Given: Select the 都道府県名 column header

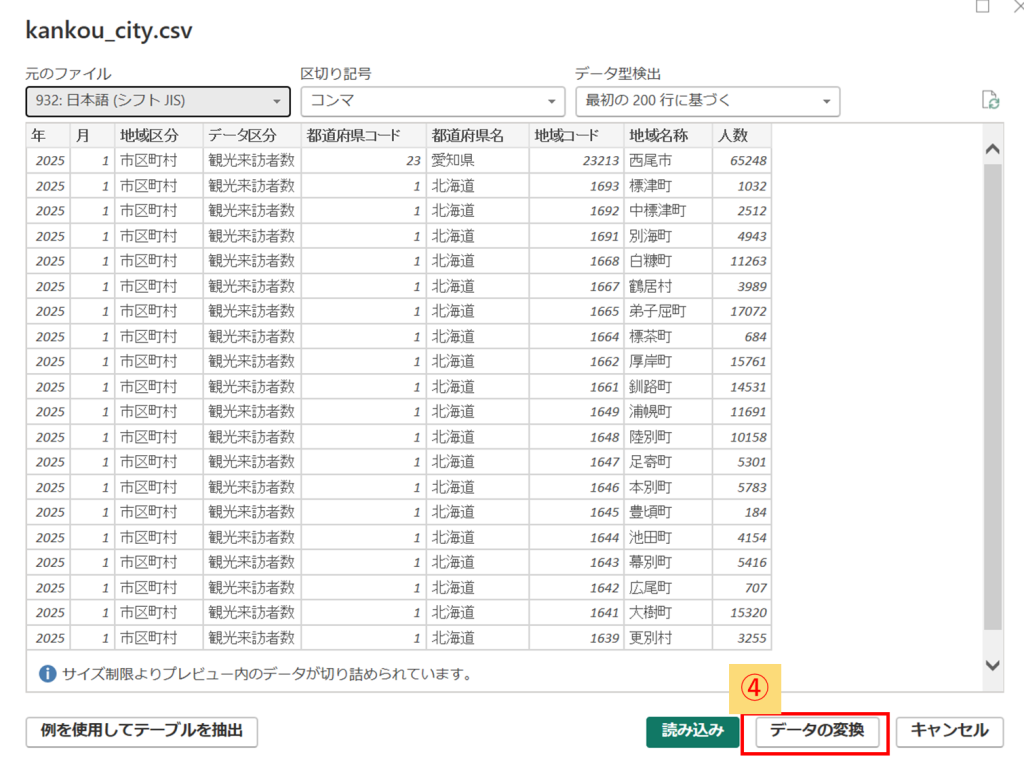Looking at the screenshot, I should [477, 135].
